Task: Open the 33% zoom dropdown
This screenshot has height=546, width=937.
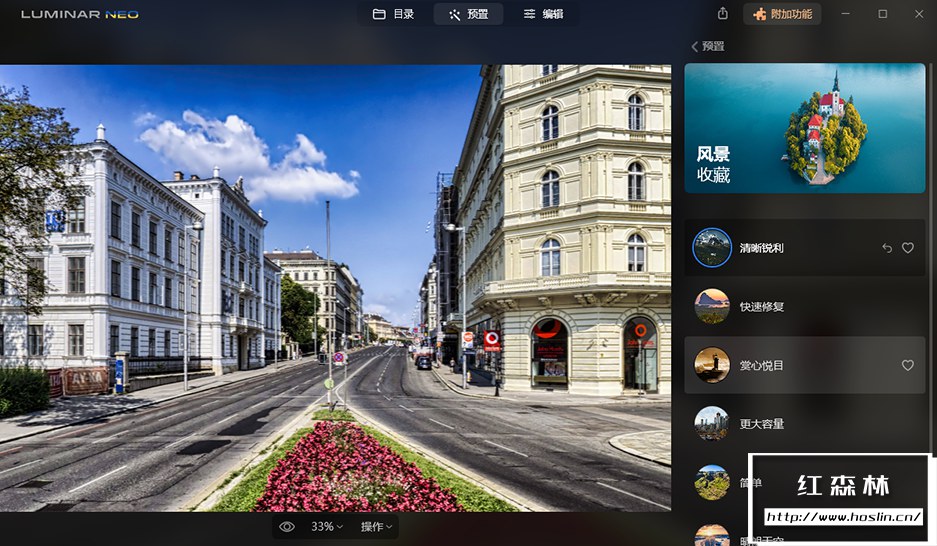Action: coord(327,526)
